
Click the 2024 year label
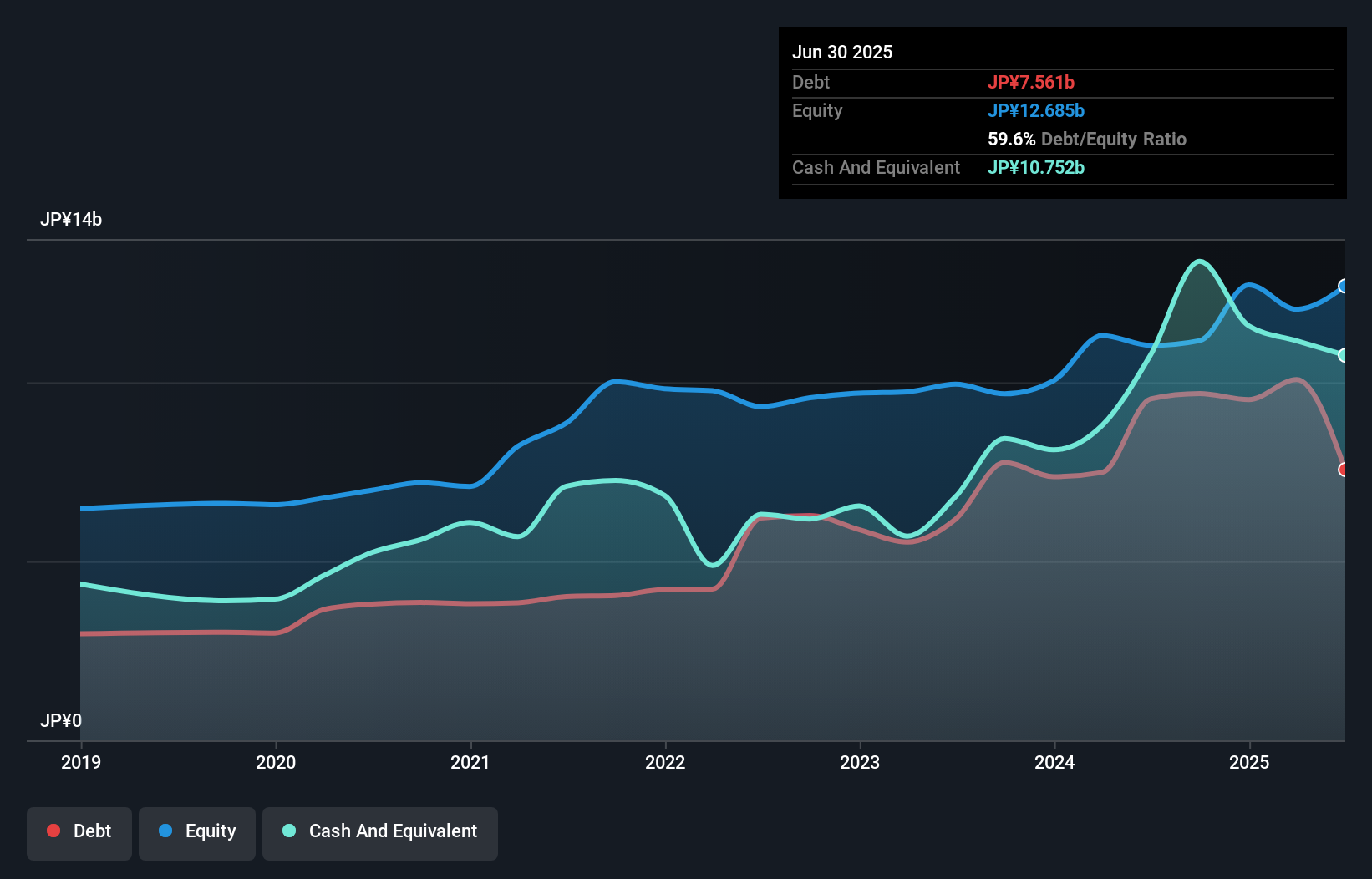pyautogui.click(x=1054, y=762)
